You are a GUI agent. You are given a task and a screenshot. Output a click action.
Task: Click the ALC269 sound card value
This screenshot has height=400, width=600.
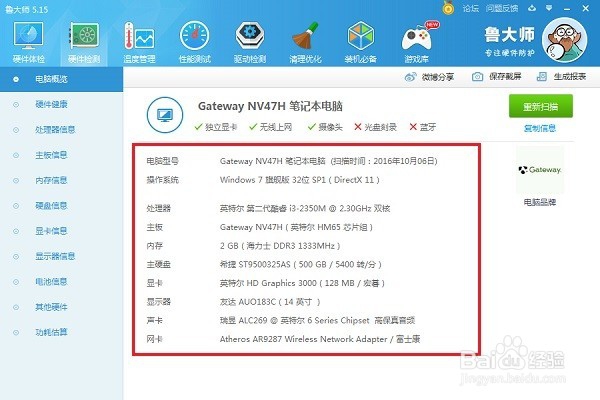318,320
